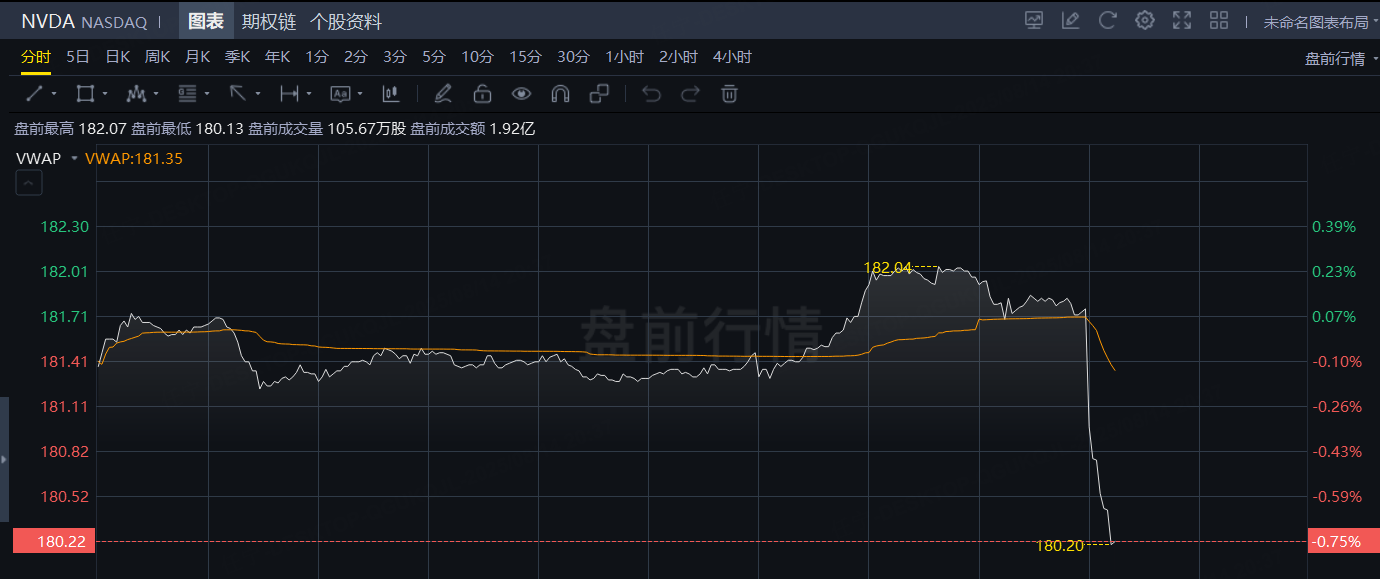Select the 周K weekly timeframe
This screenshot has height=579, width=1380.
tap(158, 57)
